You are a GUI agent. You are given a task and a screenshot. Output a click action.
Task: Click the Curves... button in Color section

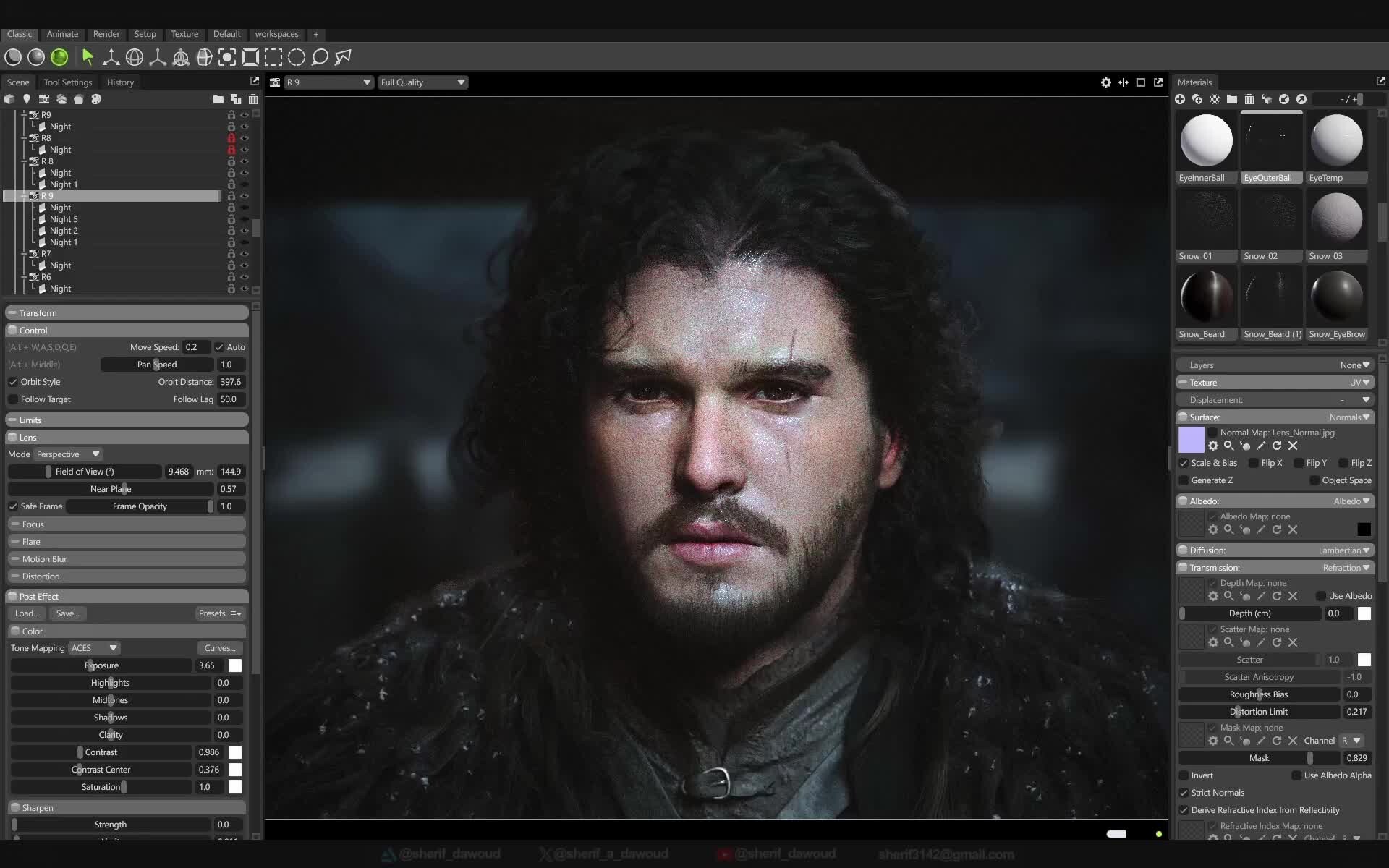220,647
